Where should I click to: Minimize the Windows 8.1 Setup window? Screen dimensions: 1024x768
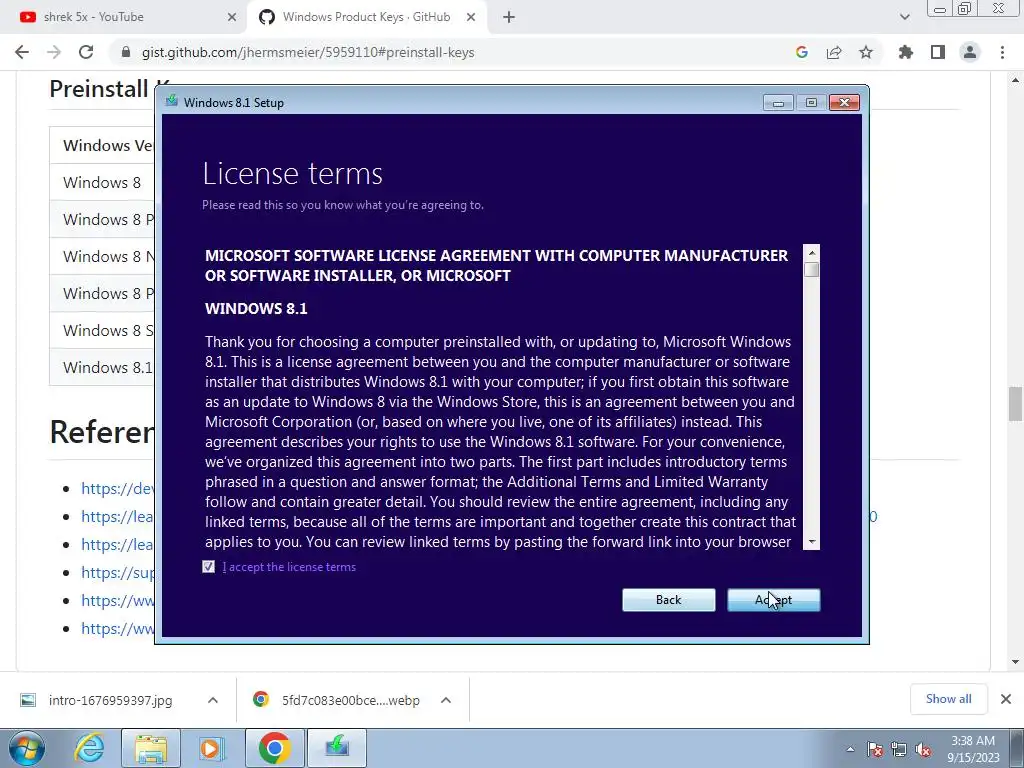[x=778, y=103]
